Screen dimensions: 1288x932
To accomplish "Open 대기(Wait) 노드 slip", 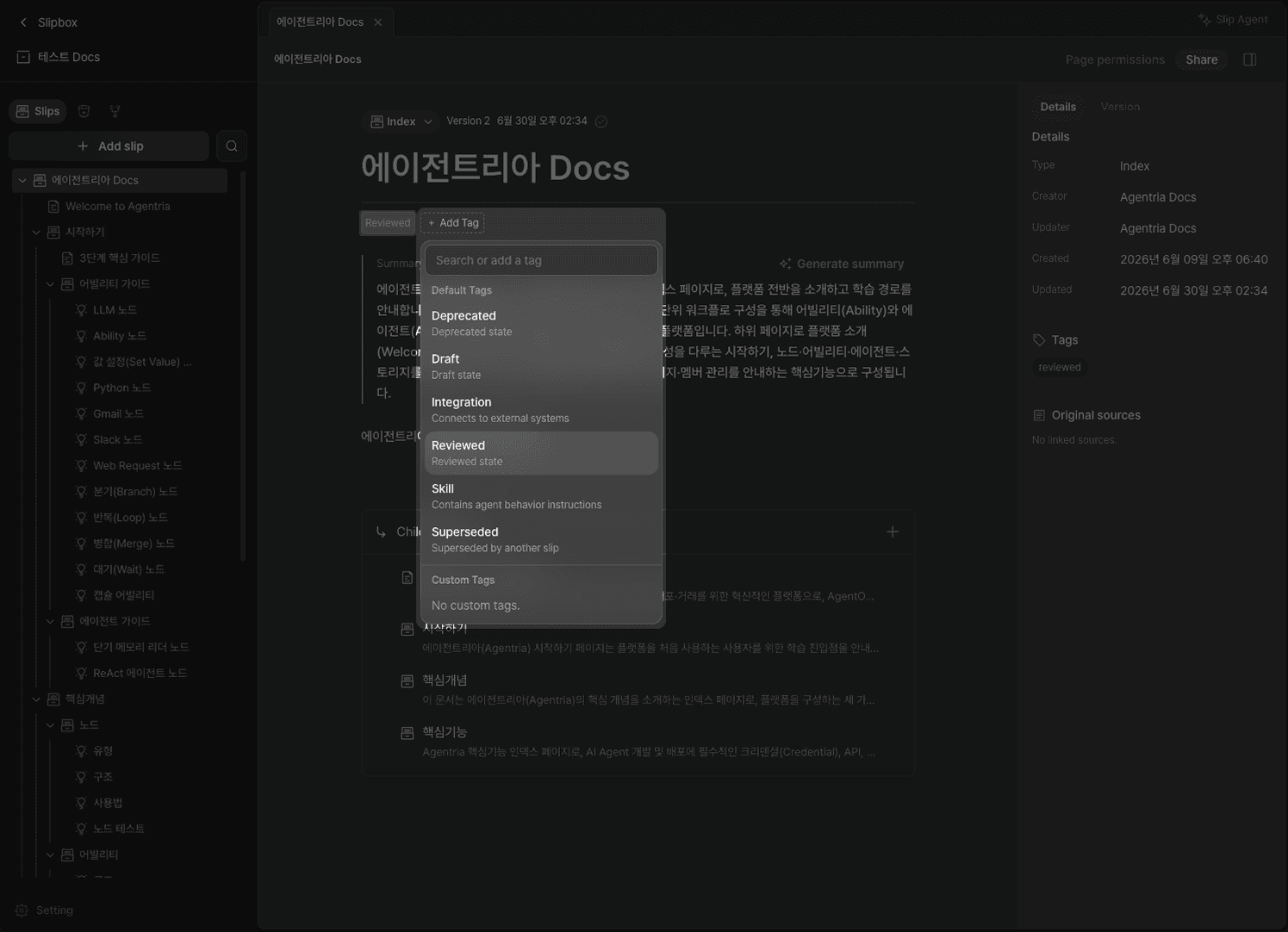I will pyautogui.click(x=128, y=569).
